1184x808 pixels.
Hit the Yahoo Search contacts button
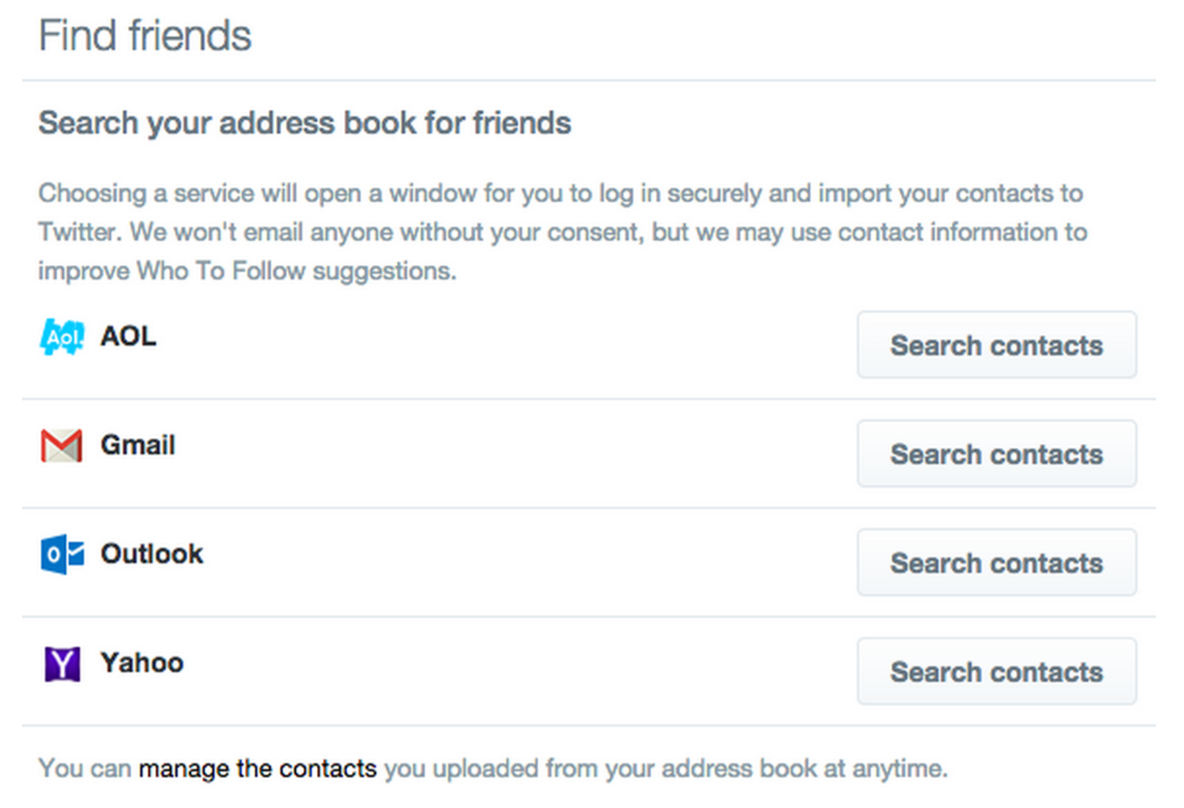pyautogui.click(x=996, y=672)
